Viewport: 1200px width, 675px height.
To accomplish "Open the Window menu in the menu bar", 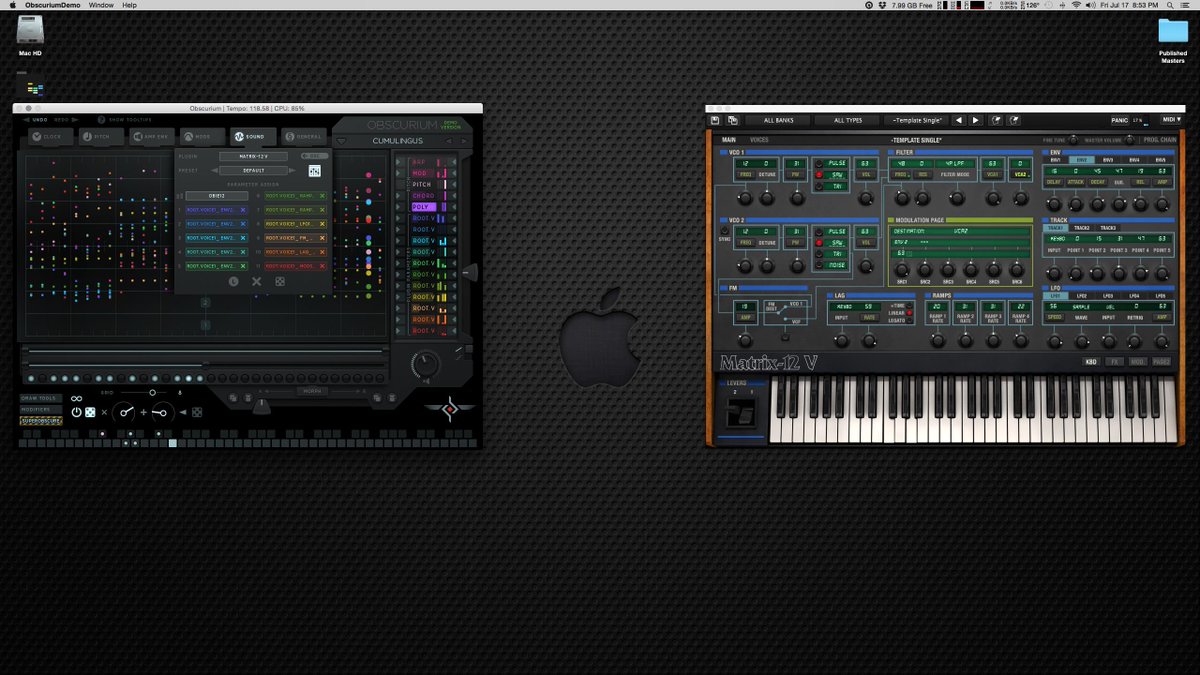I will click(x=100, y=4).
